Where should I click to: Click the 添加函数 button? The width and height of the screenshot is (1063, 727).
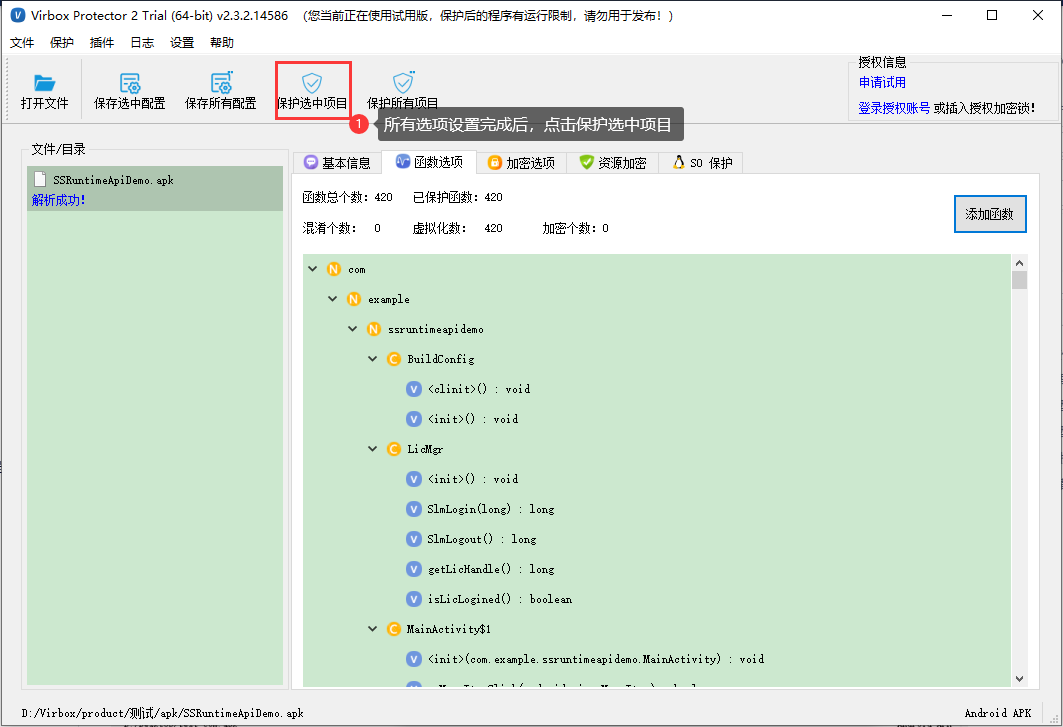point(990,214)
